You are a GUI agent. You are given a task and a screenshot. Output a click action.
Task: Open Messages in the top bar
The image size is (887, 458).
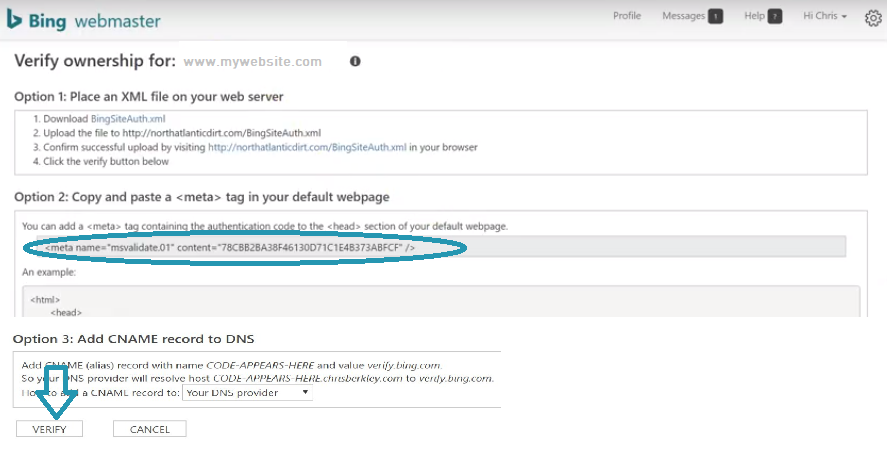pyautogui.click(x=683, y=16)
